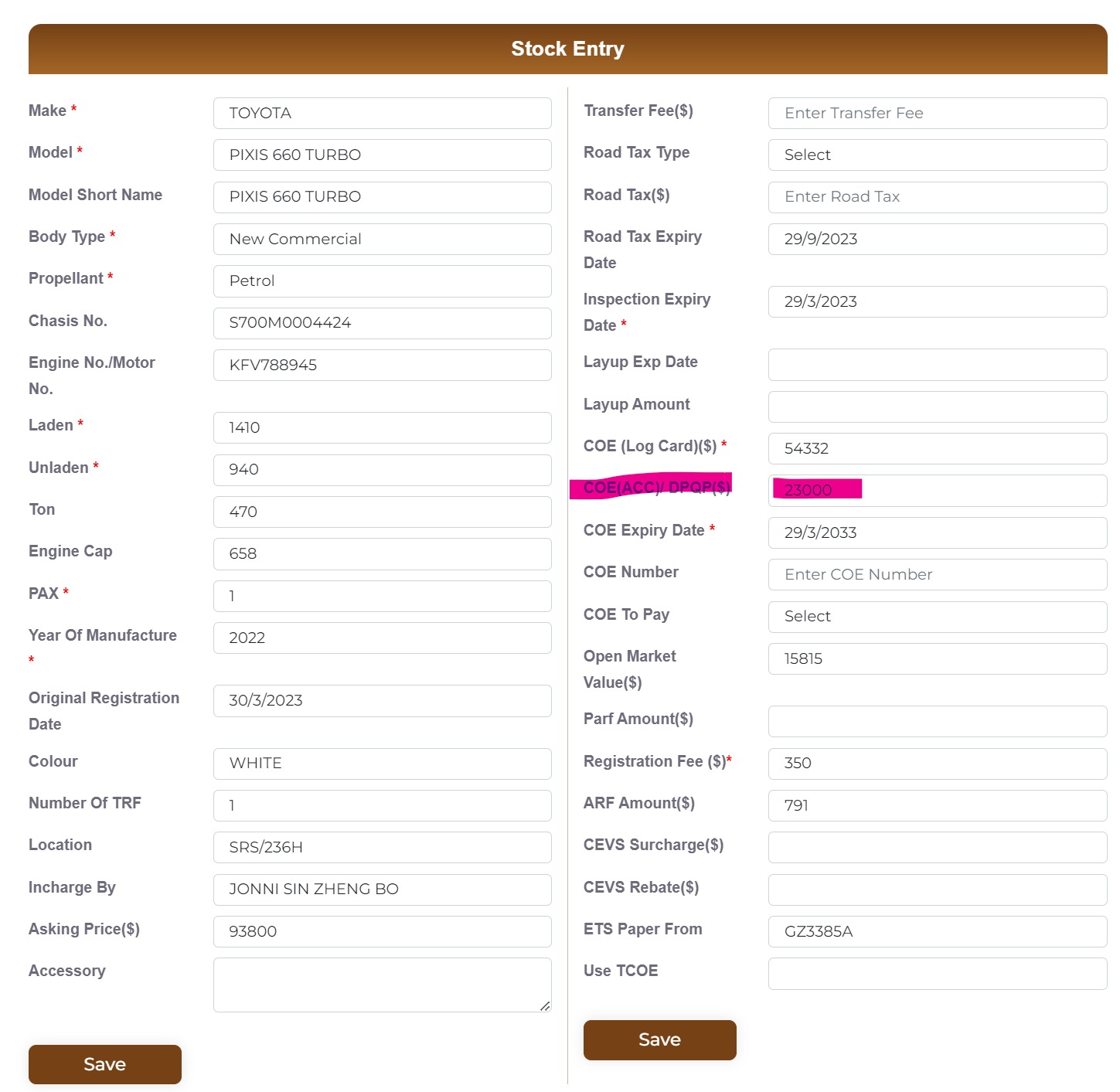
Task: Select the Asking Price field
Action: coord(382,931)
